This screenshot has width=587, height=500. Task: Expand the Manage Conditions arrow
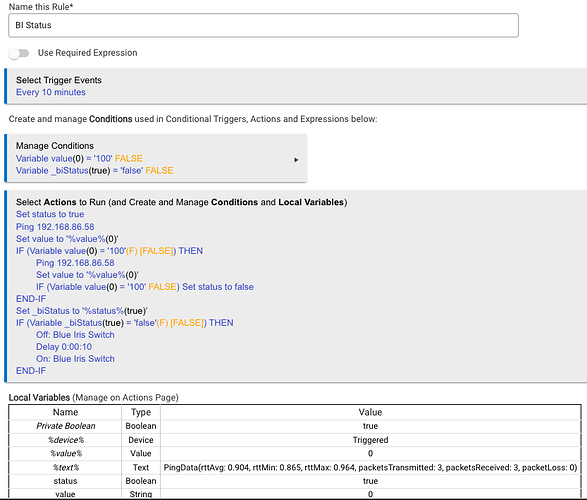[x=296, y=160]
